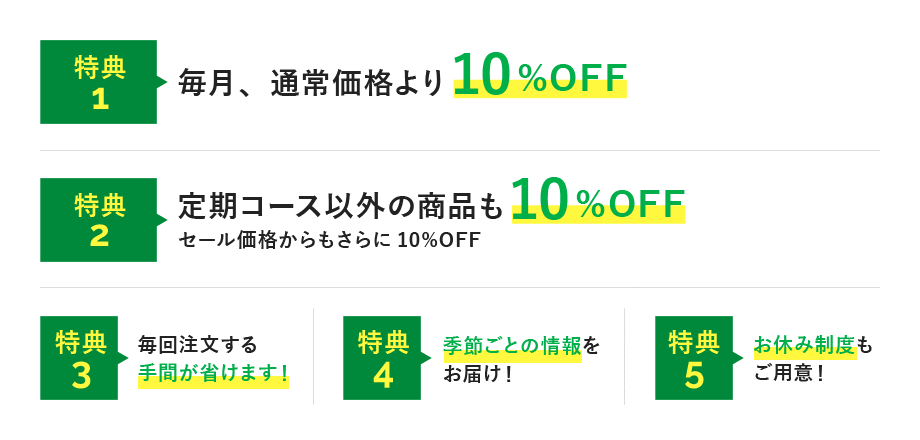This screenshot has height=440, width=920.
Task: Click the ご用意! text
Action: (789, 375)
